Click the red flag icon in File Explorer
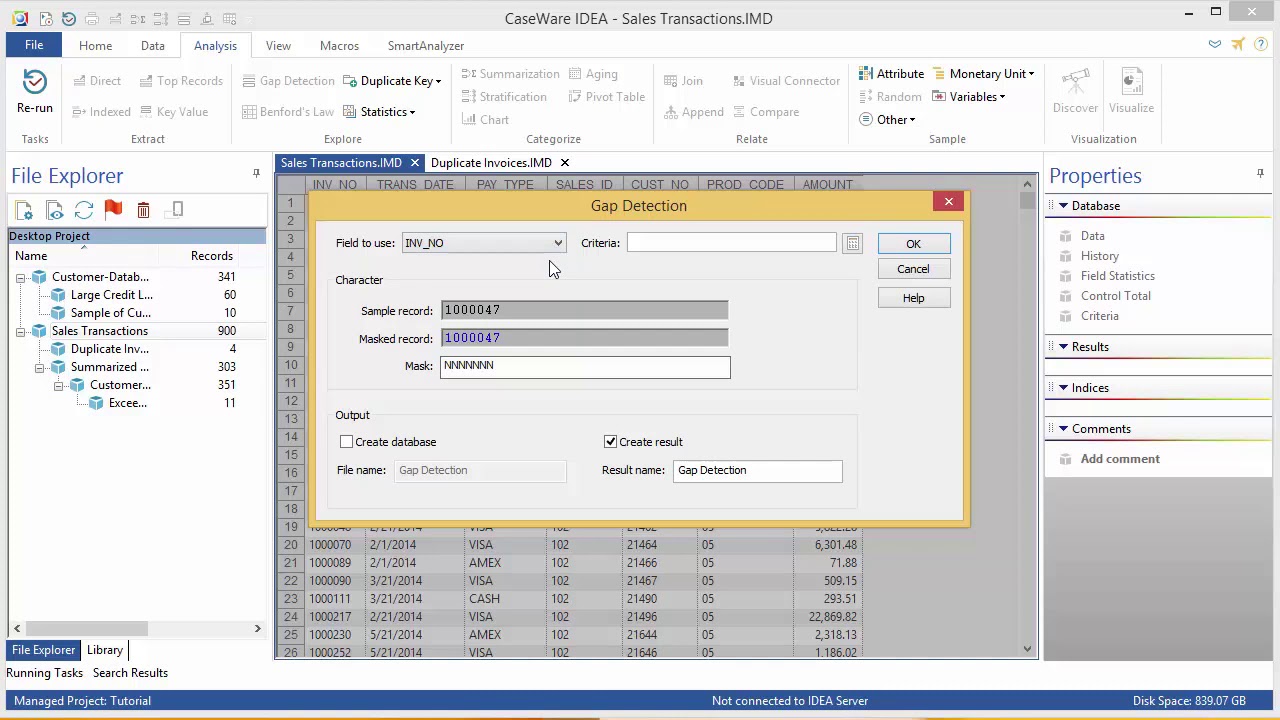Viewport: 1280px width, 720px height. pyautogui.click(x=113, y=210)
